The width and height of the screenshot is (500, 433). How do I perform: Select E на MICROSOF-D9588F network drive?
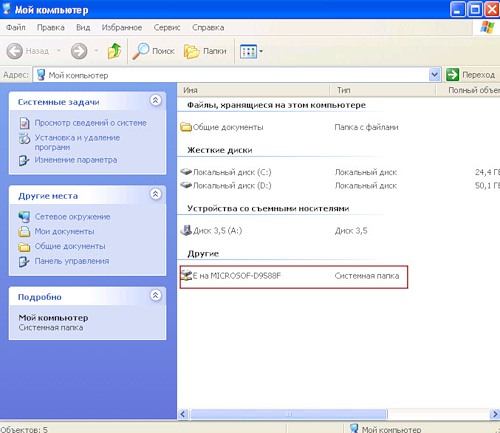click(x=231, y=276)
